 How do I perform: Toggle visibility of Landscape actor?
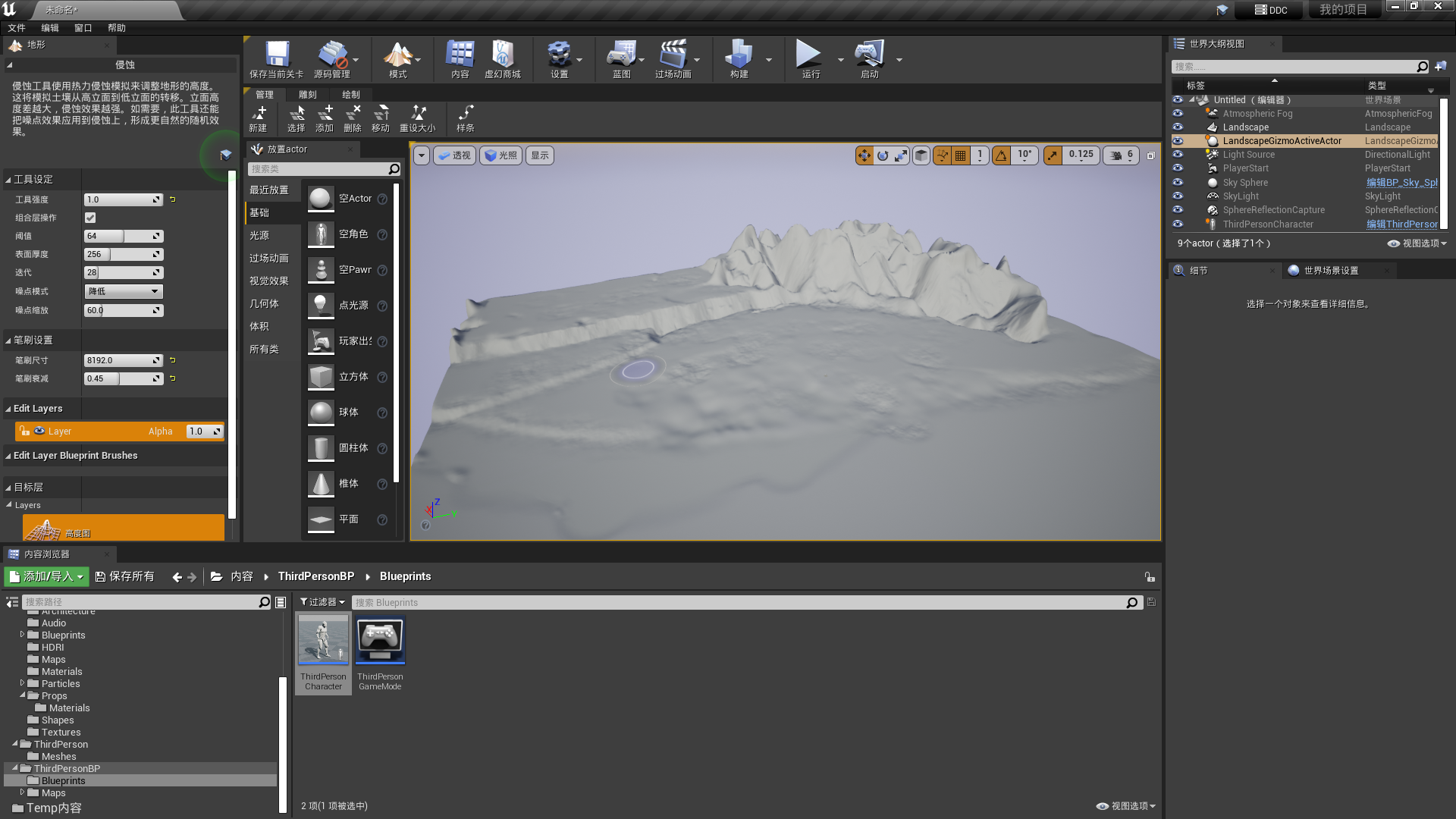[1178, 127]
